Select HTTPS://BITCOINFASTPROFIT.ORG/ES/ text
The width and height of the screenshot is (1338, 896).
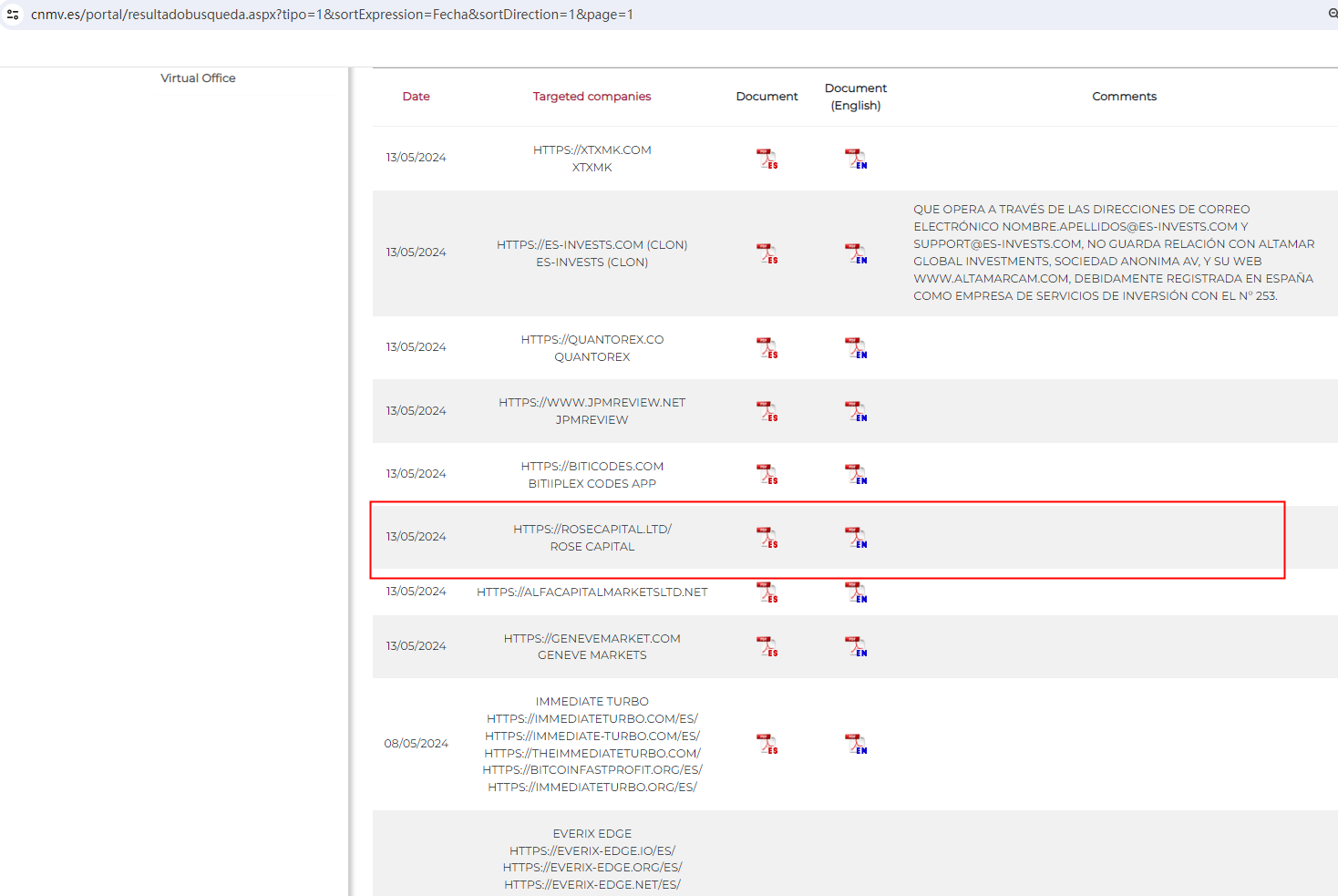pyautogui.click(x=592, y=770)
